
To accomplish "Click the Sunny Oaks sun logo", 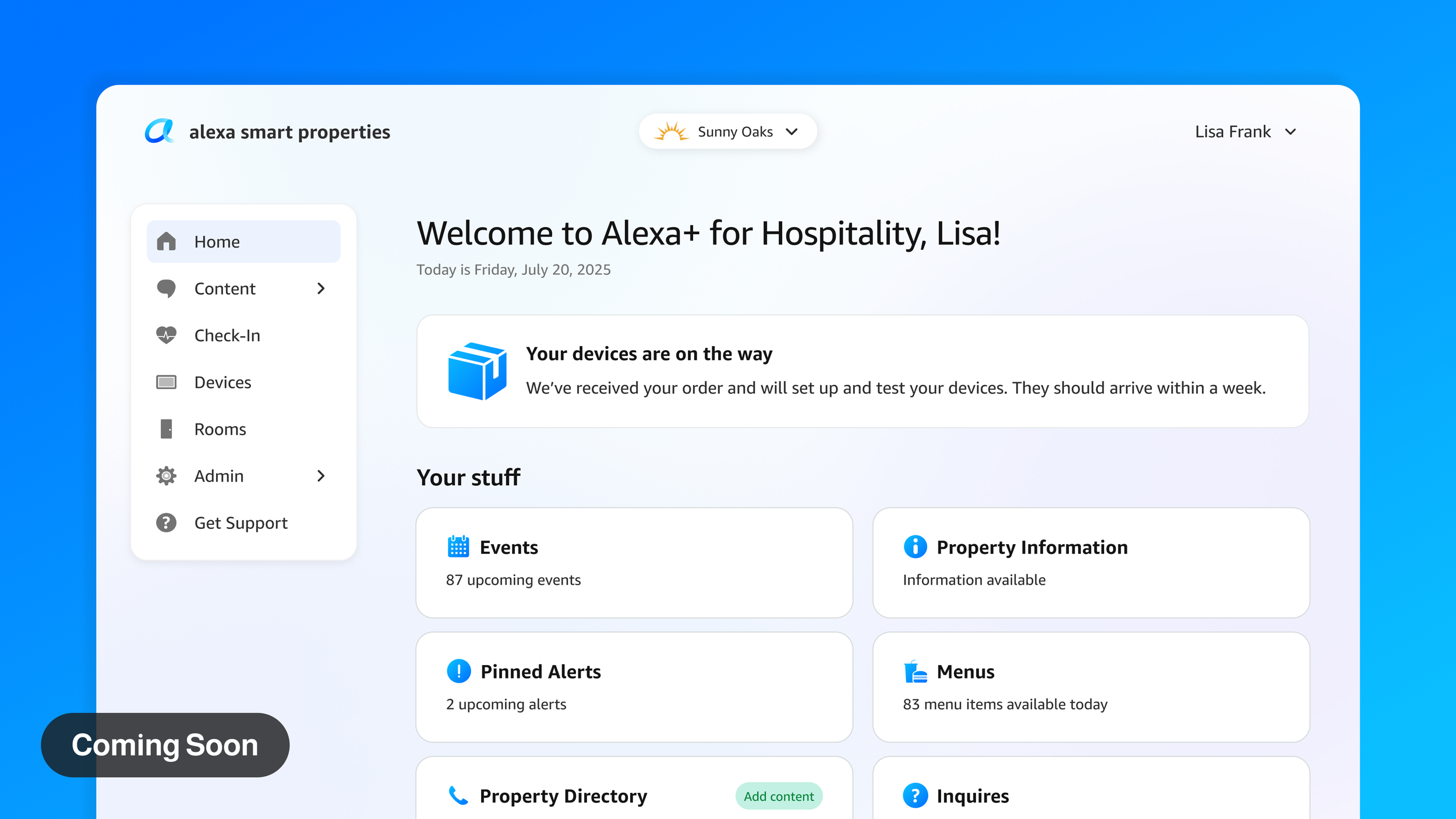I will click(671, 131).
